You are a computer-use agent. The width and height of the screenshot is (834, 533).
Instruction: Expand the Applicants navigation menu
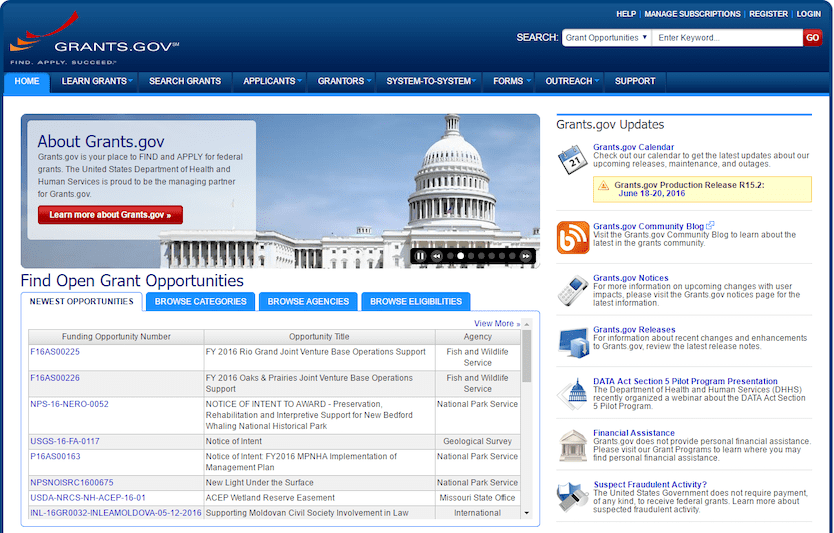coord(273,81)
